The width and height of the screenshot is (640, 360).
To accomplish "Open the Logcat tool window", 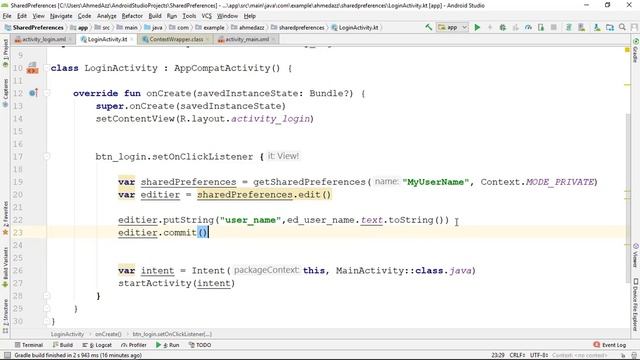I will 97,345.
